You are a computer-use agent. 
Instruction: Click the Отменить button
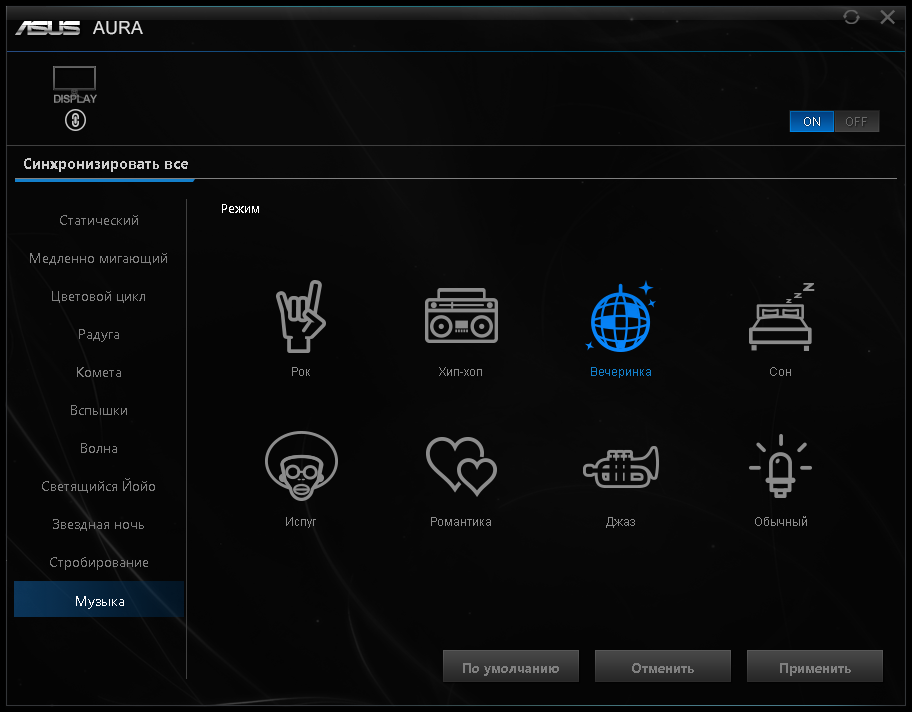(662, 666)
